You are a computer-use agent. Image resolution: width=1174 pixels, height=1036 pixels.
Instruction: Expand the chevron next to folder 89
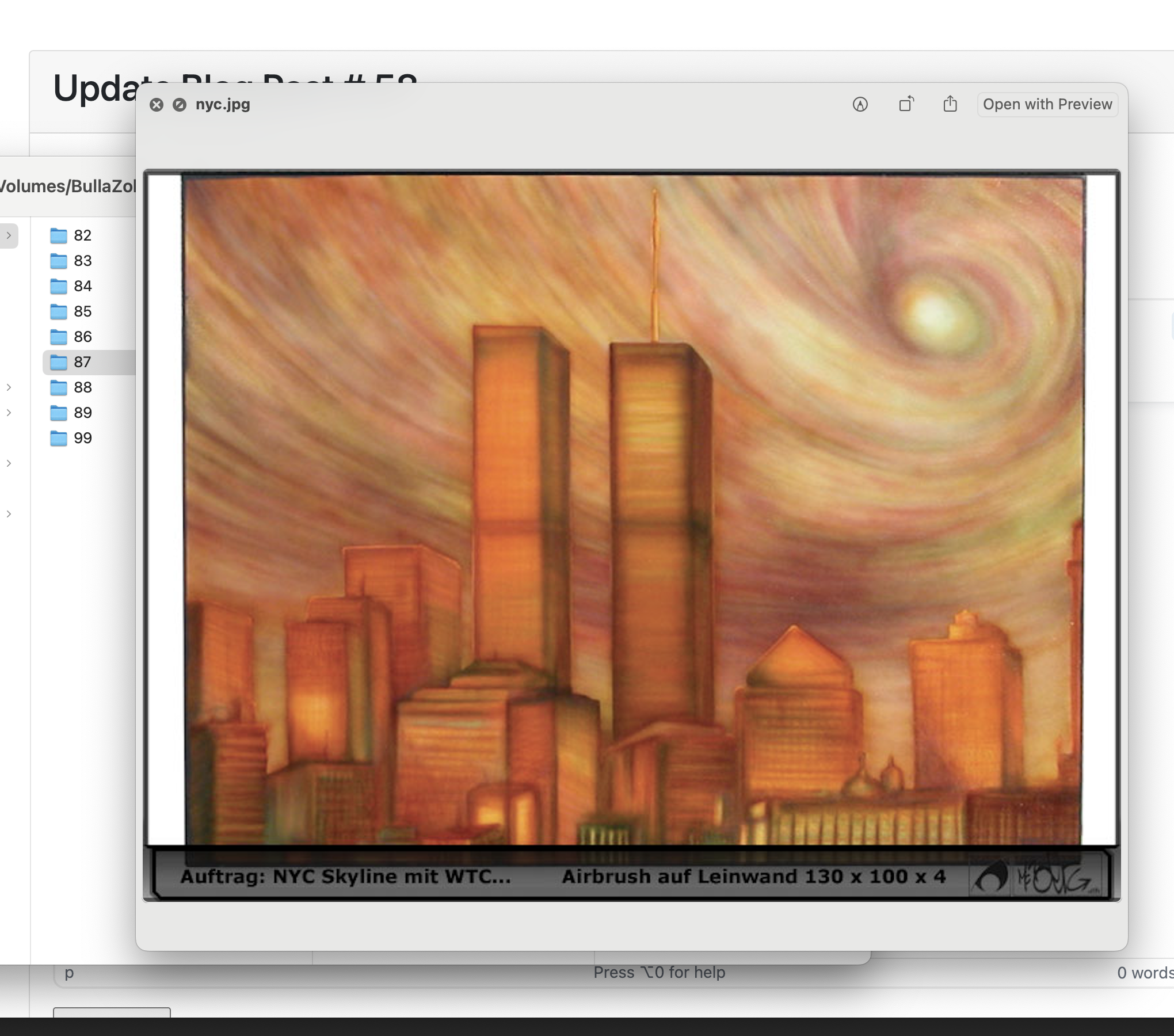(9, 413)
